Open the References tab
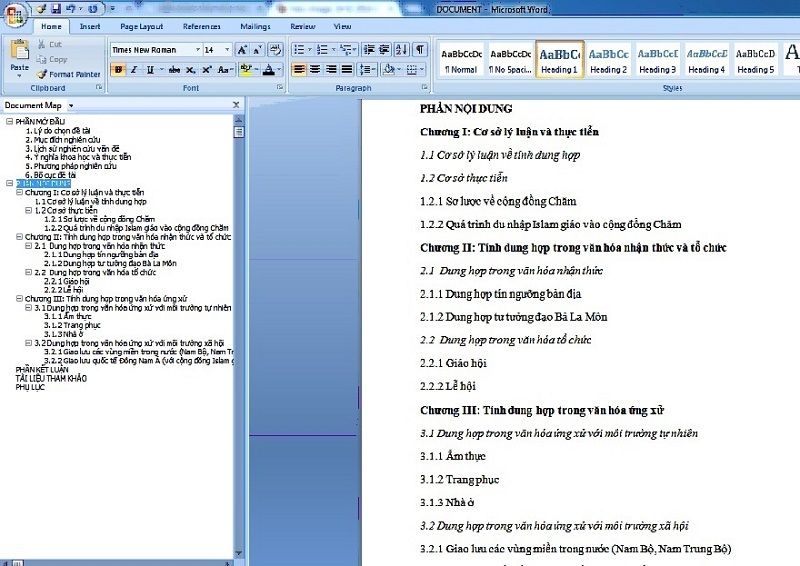Viewport: 800px width, 566px height. [202, 26]
